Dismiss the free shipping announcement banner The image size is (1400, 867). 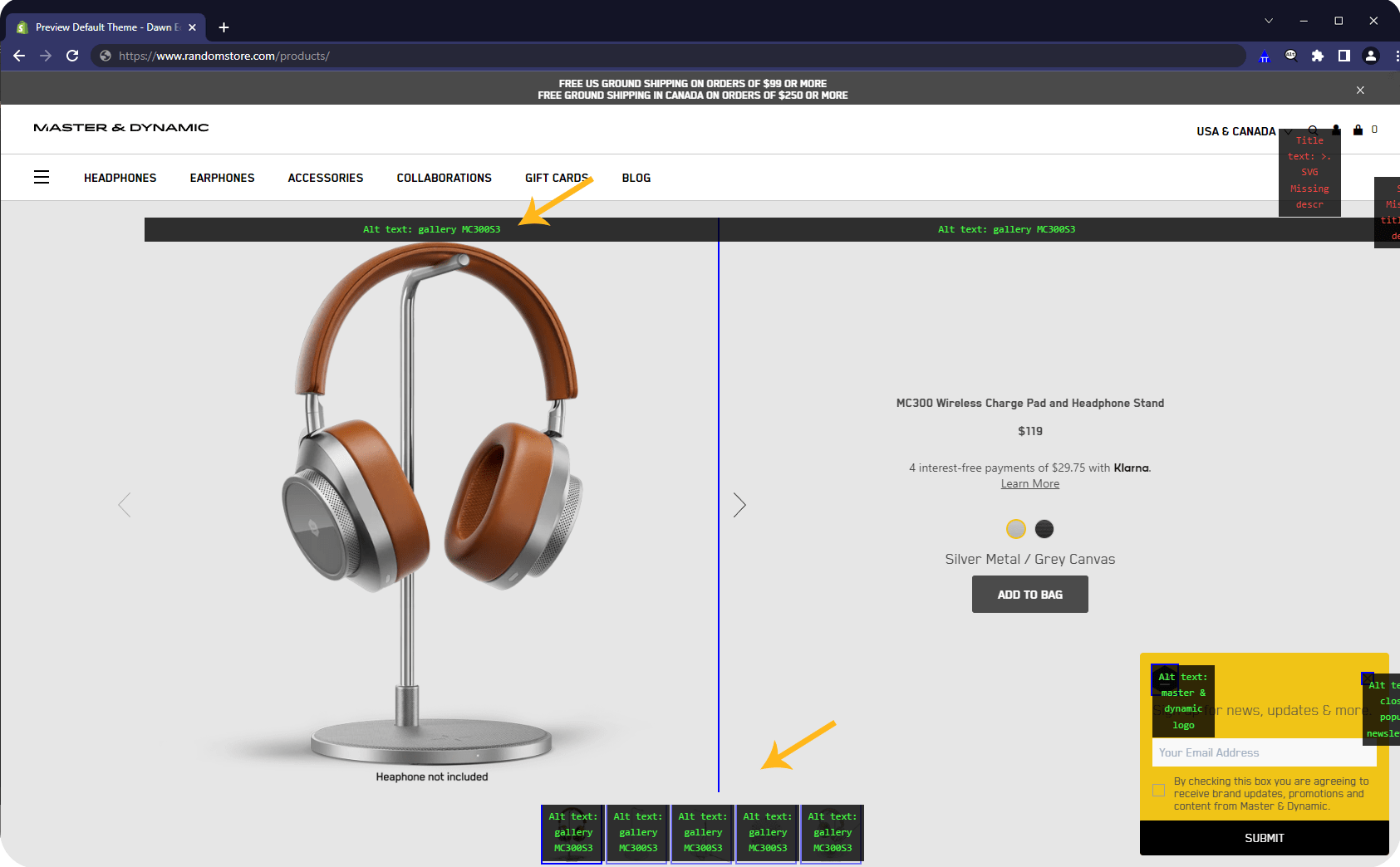tap(1360, 90)
